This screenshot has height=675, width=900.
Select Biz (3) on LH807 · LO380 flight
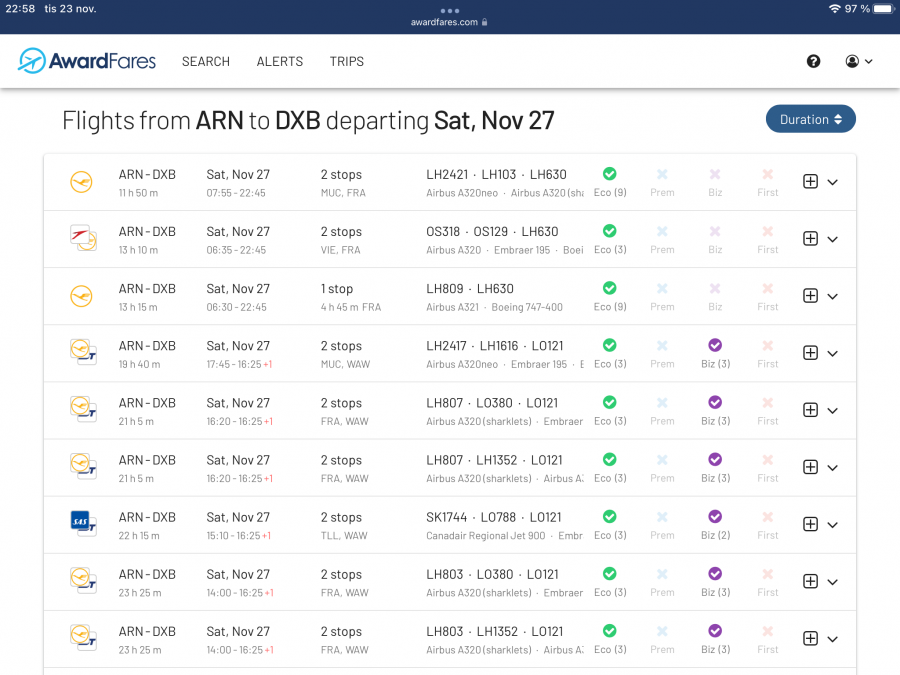[715, 411]
